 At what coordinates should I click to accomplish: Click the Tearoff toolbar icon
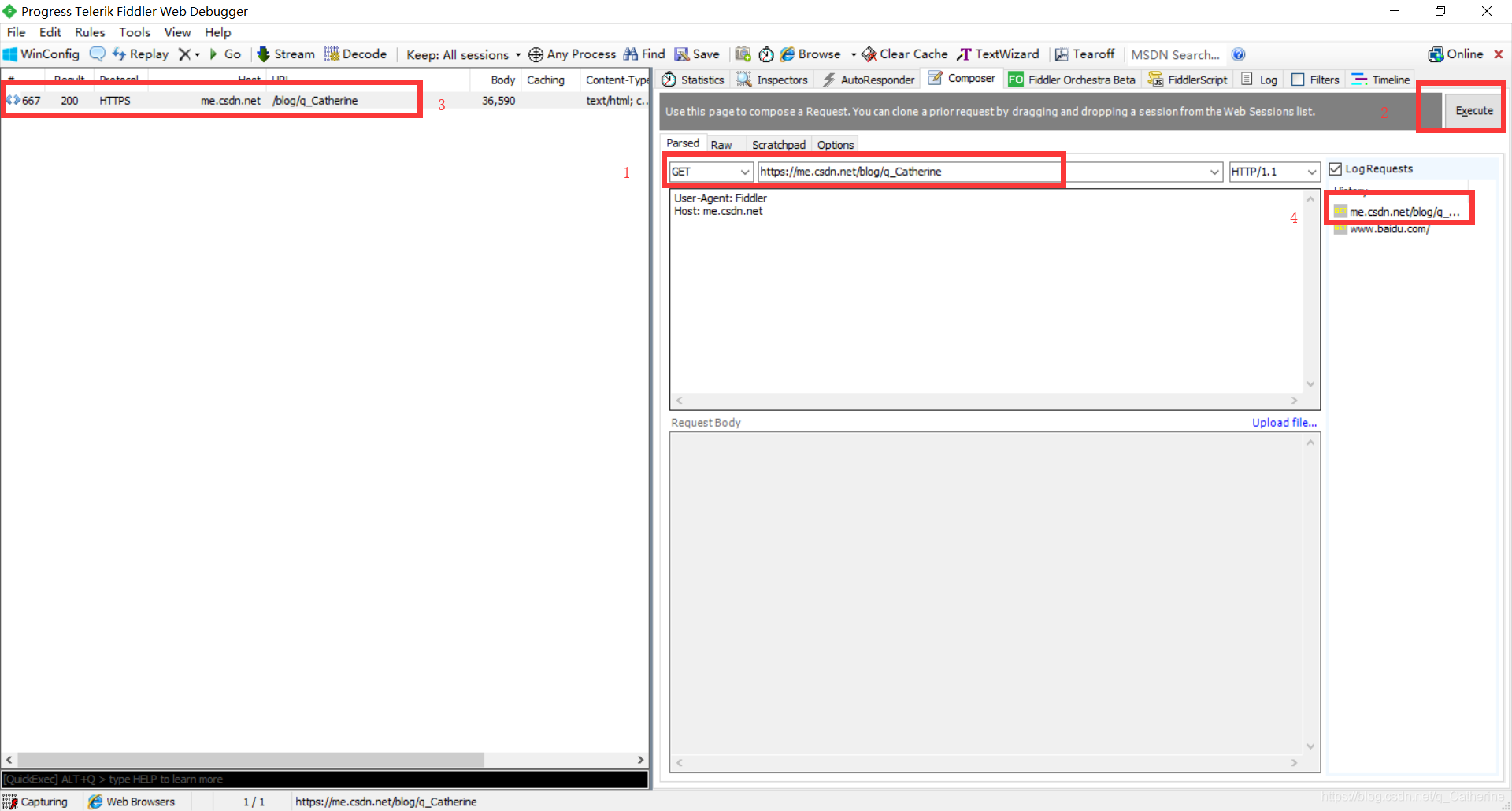coord(1084,54)
